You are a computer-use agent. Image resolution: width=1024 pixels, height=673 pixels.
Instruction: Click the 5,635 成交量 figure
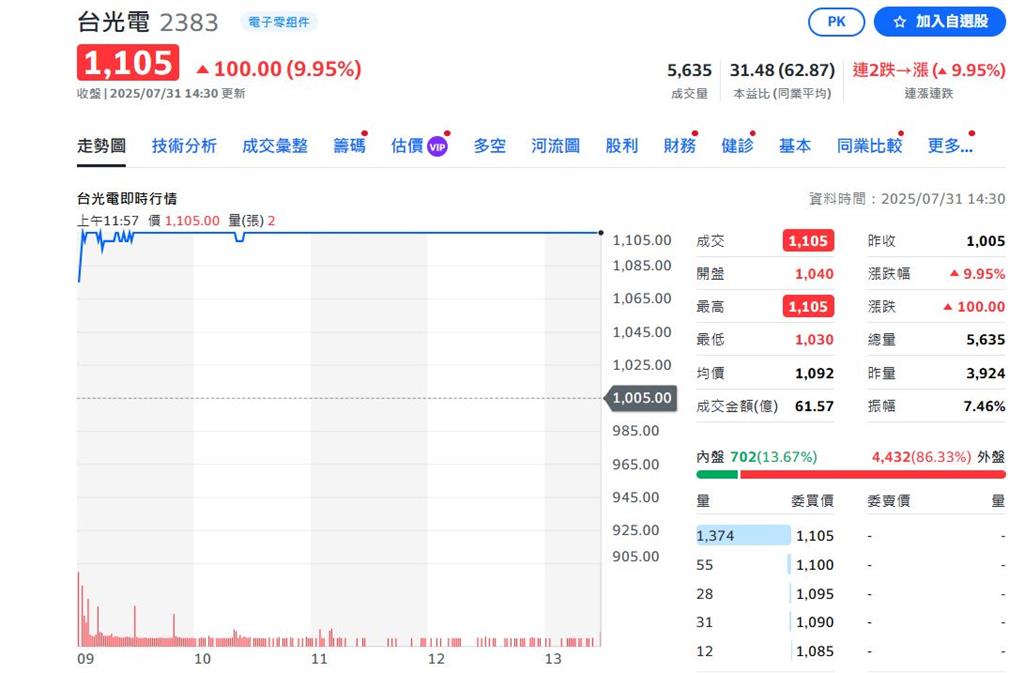[689, 70]
